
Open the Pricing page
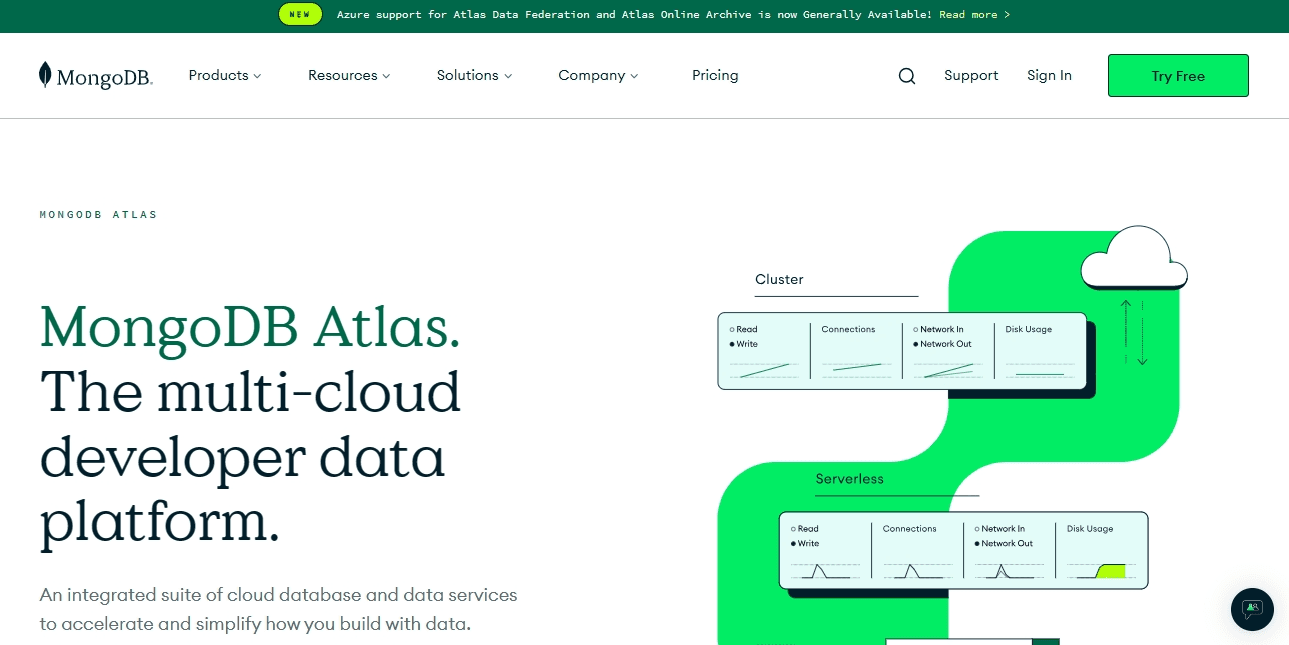(x=715, y=75)
